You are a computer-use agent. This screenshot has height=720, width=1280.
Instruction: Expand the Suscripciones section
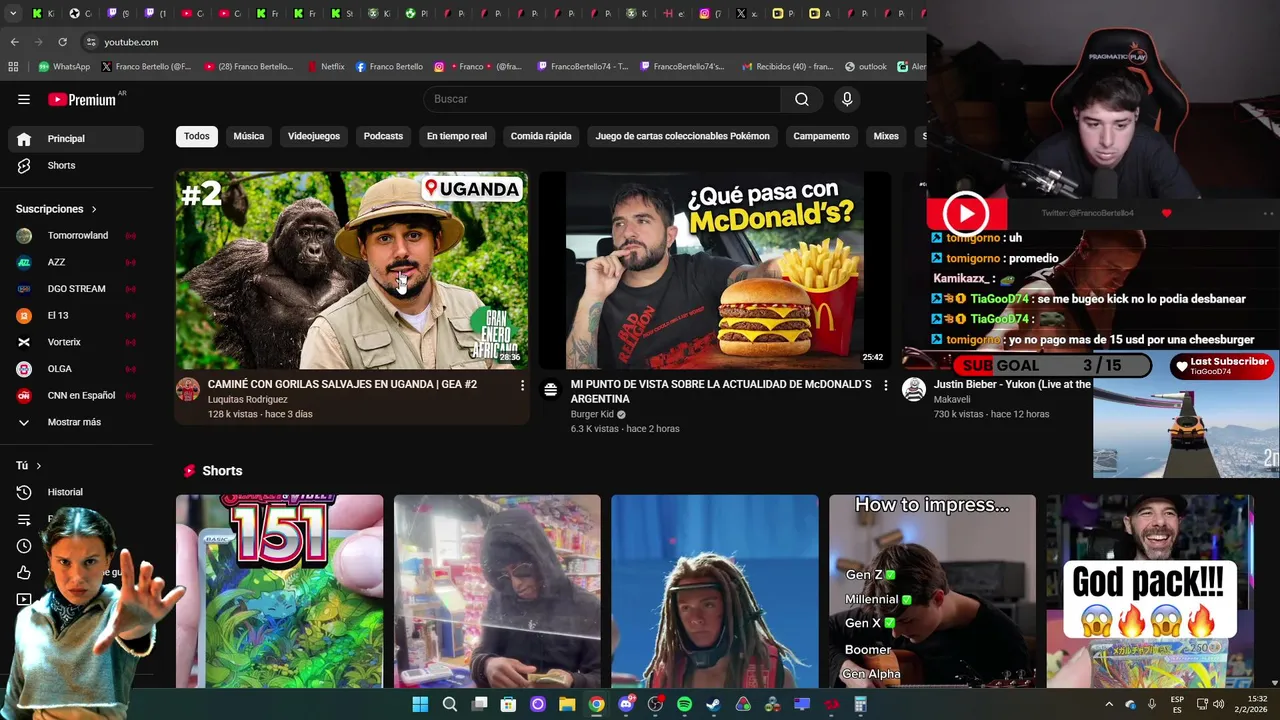pyautogui.click(x=57, y=209)
